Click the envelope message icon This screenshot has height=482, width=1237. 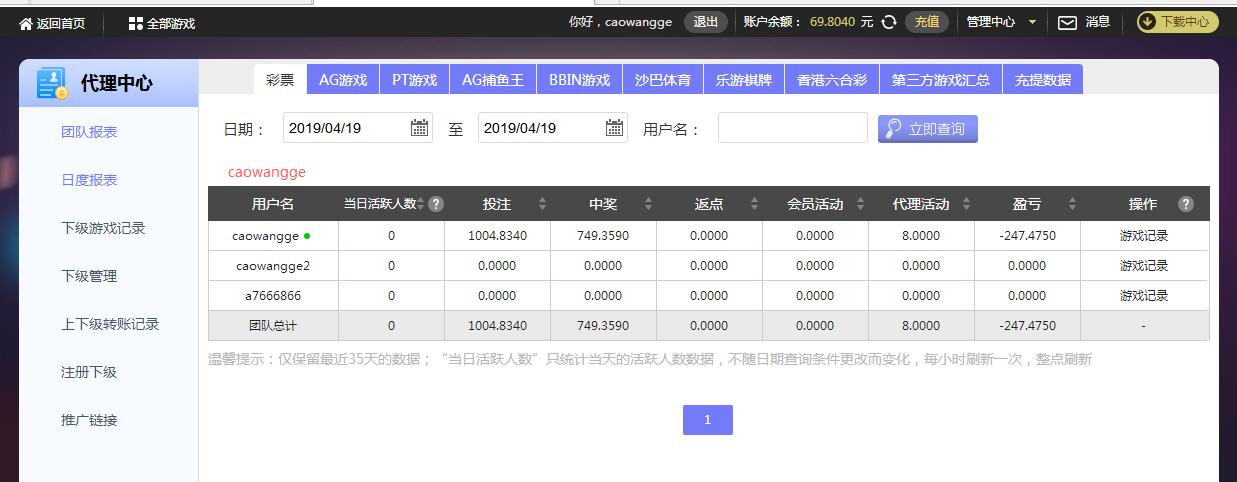[x=1067, y=22]
